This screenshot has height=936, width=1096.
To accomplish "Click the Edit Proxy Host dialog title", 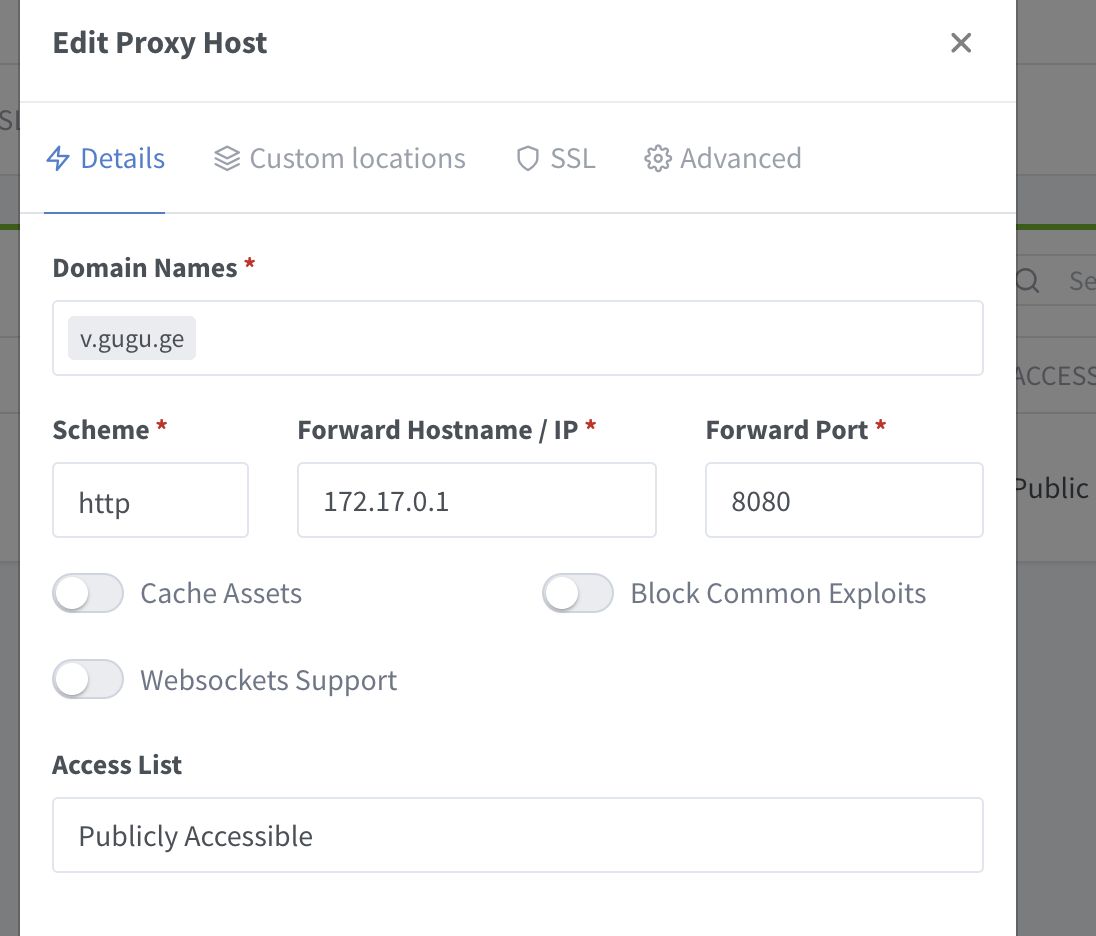I will pyautogui.click(x=160, y=43).
